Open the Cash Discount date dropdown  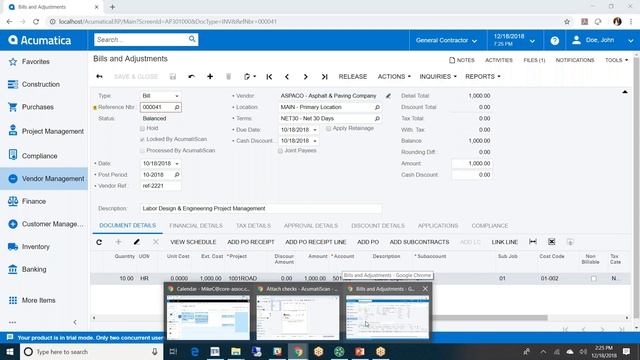point(315,141)
